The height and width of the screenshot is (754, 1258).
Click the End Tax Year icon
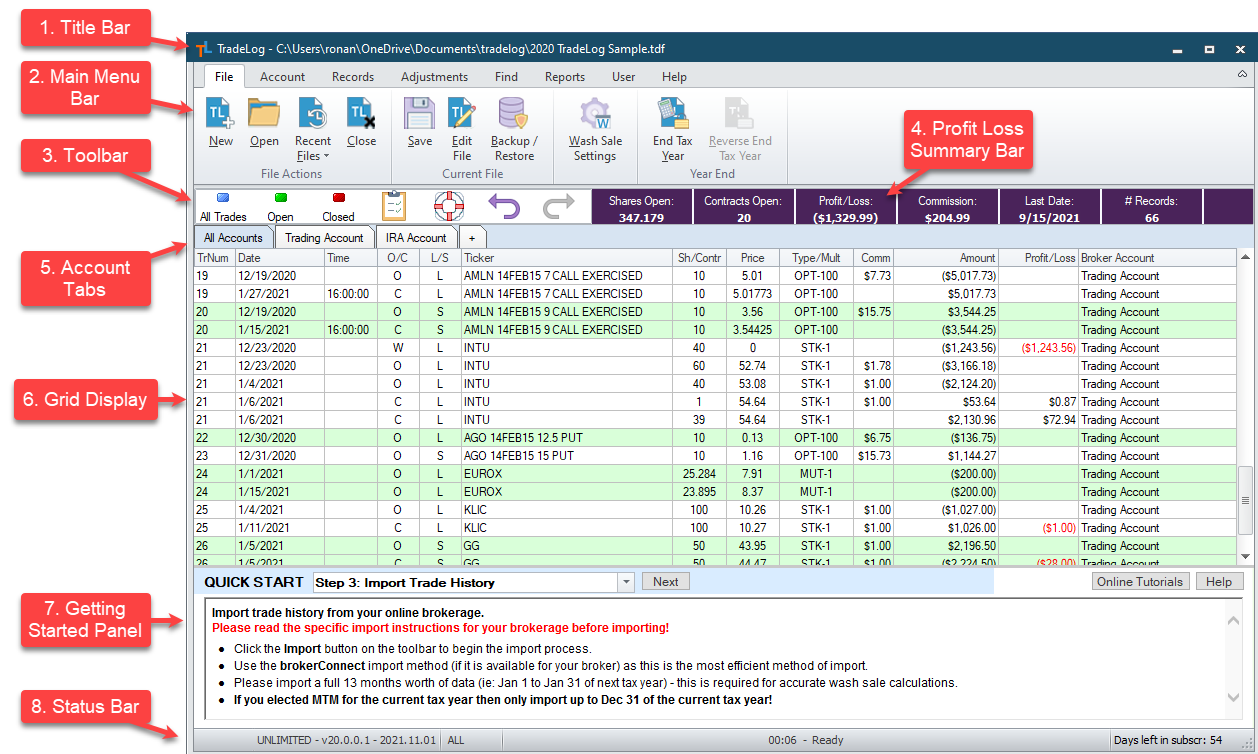[x=673, y=129]
